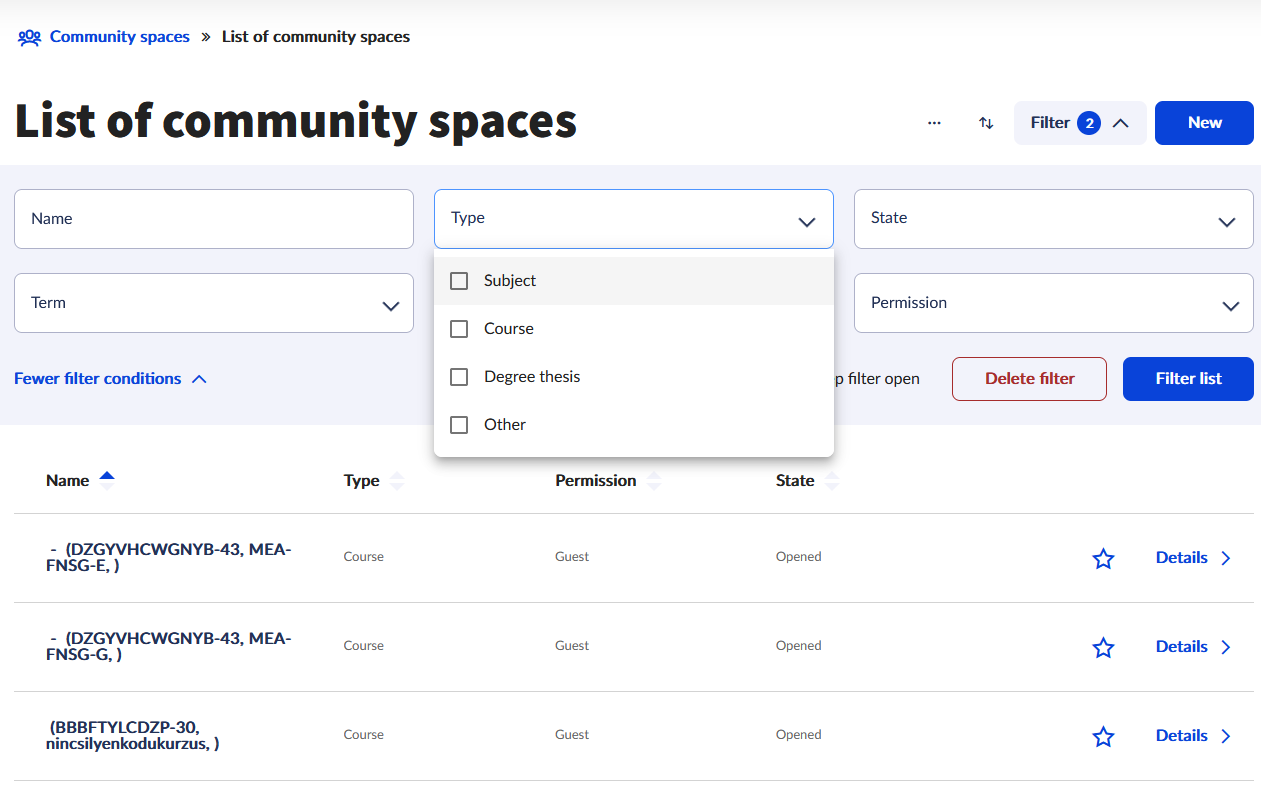Open the Permission dropdown filter
This screenshot has width=1261, height=787.
coord(1053,303)
